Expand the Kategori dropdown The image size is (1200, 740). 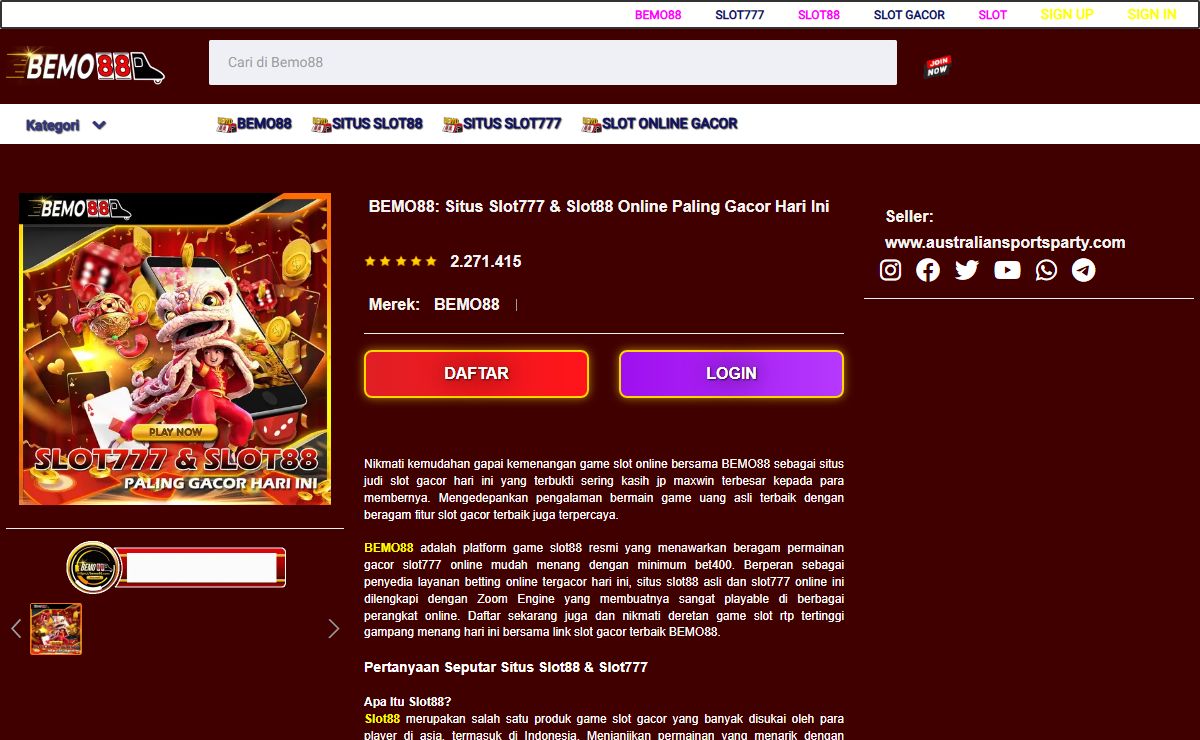tap(66, 125)
